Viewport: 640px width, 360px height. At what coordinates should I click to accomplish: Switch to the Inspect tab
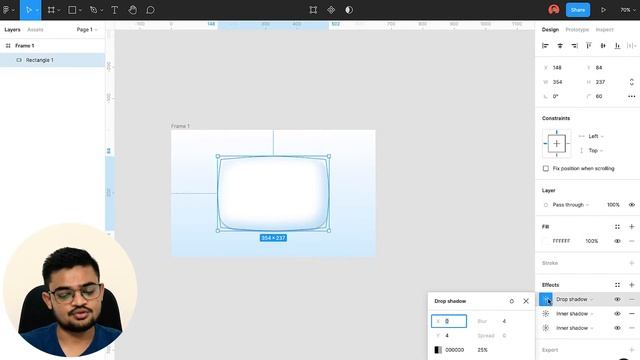(604, 30)
